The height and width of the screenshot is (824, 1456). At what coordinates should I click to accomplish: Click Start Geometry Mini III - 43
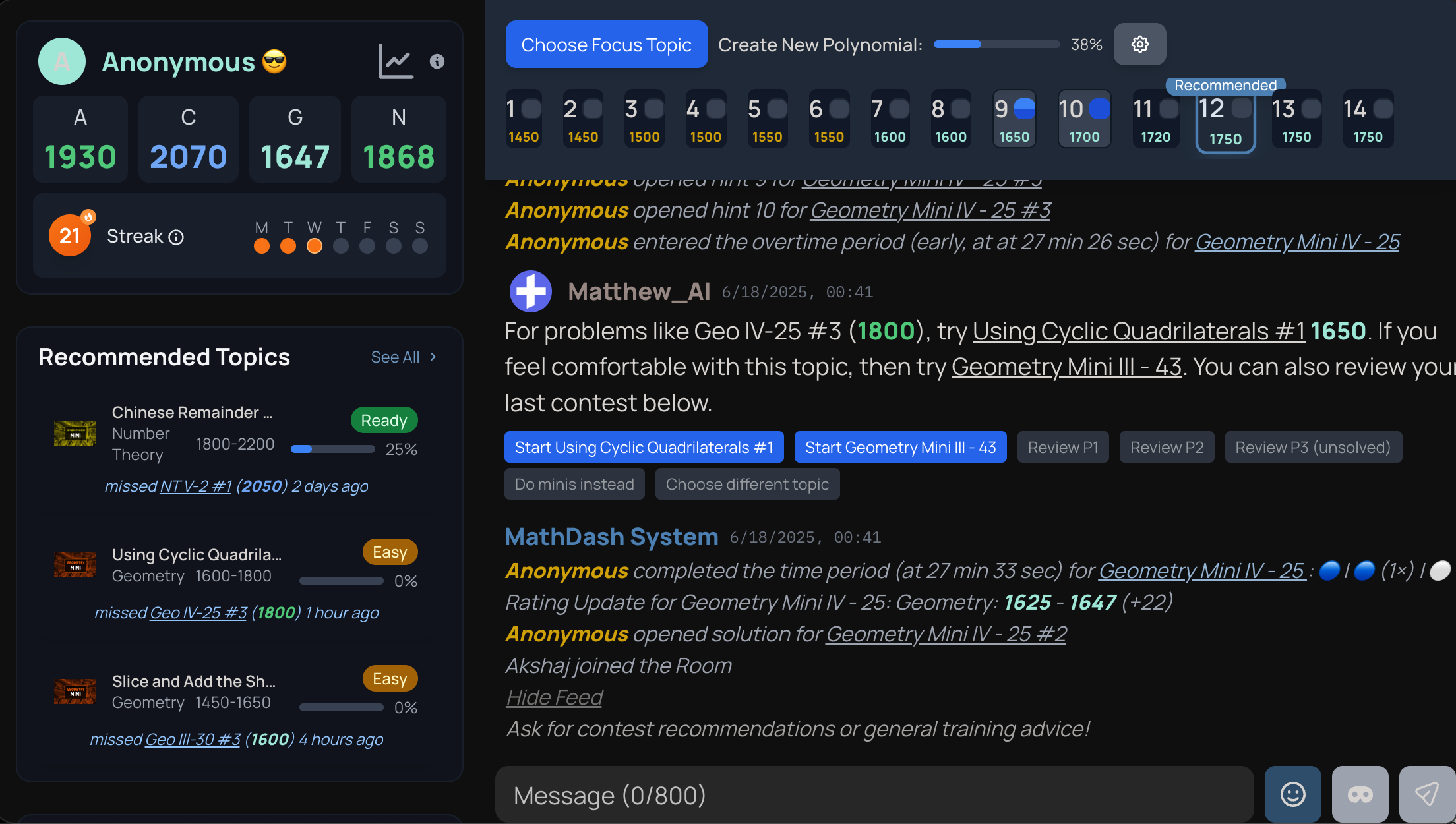click(x=900, y=447)
